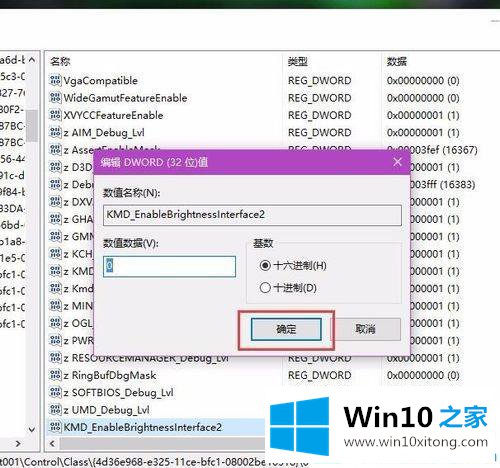Select the tree key beginning with 1e5-
This screenshot has height=468, width=500.
pyautogui.click(x=12, y=258)
